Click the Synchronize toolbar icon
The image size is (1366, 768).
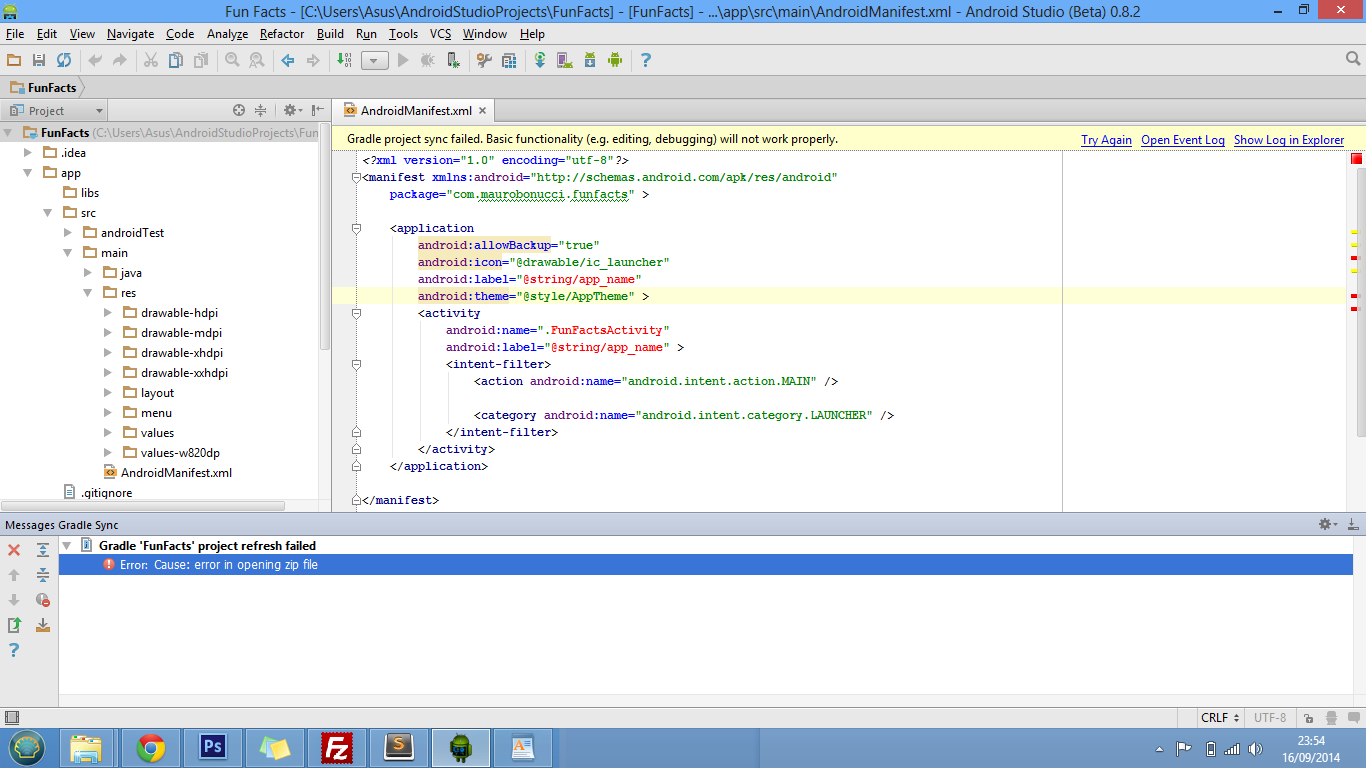tap(64, 60)
